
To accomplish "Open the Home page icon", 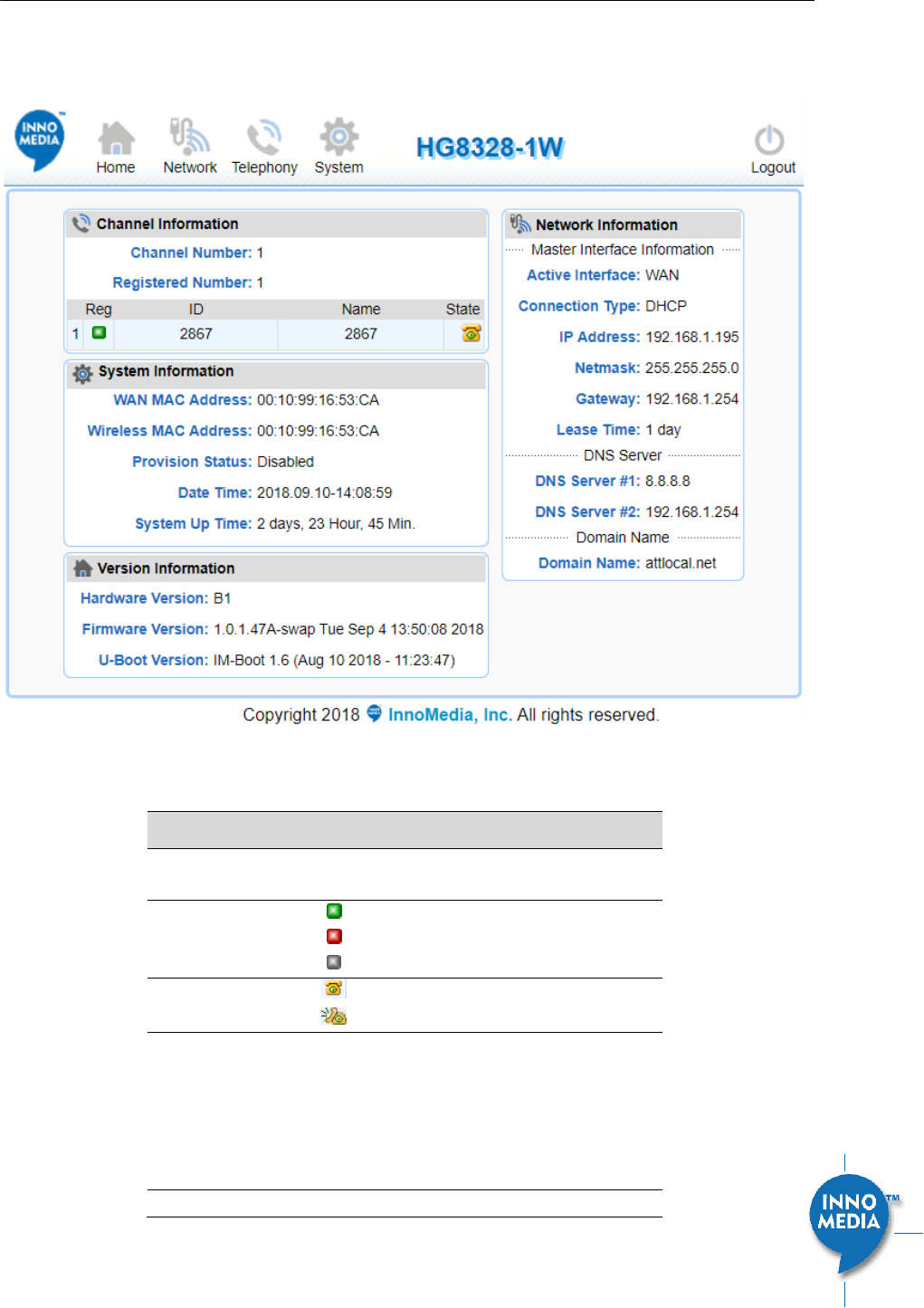I will pos(116,138).
